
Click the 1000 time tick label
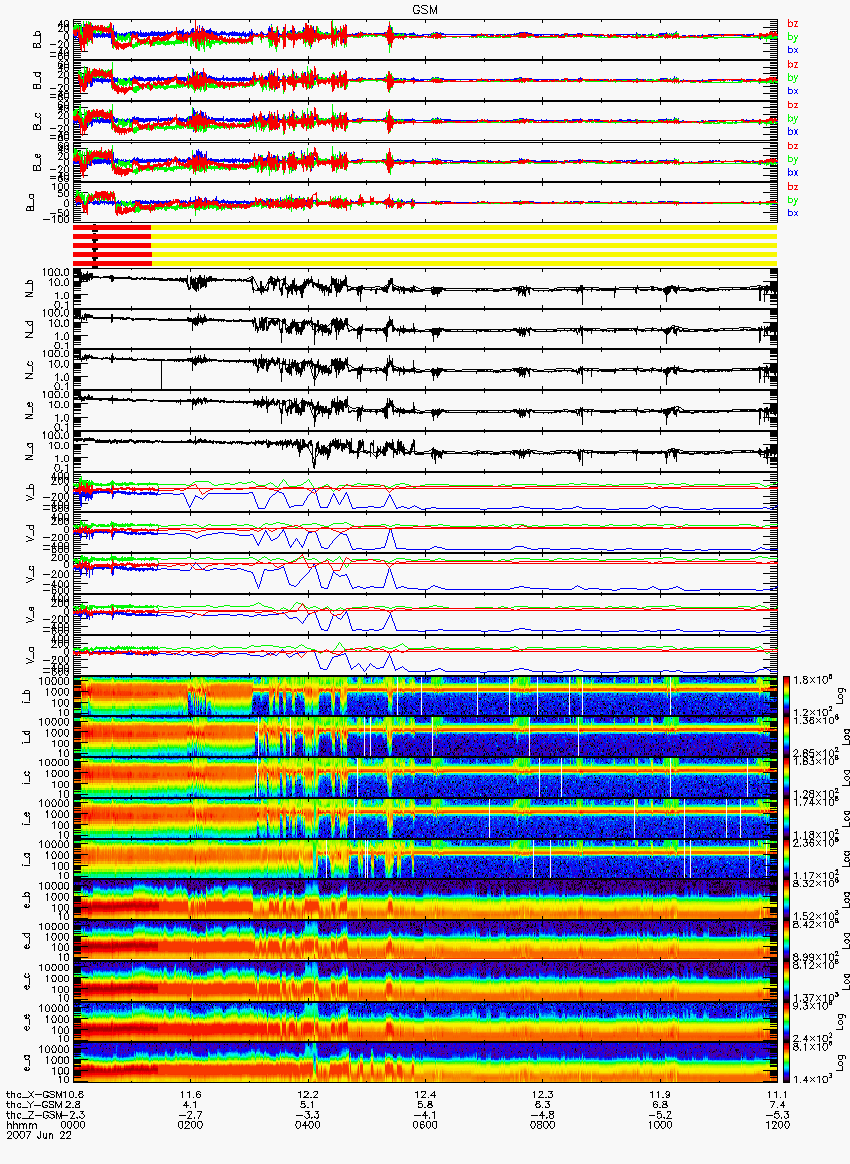(x=660, y=1125)
